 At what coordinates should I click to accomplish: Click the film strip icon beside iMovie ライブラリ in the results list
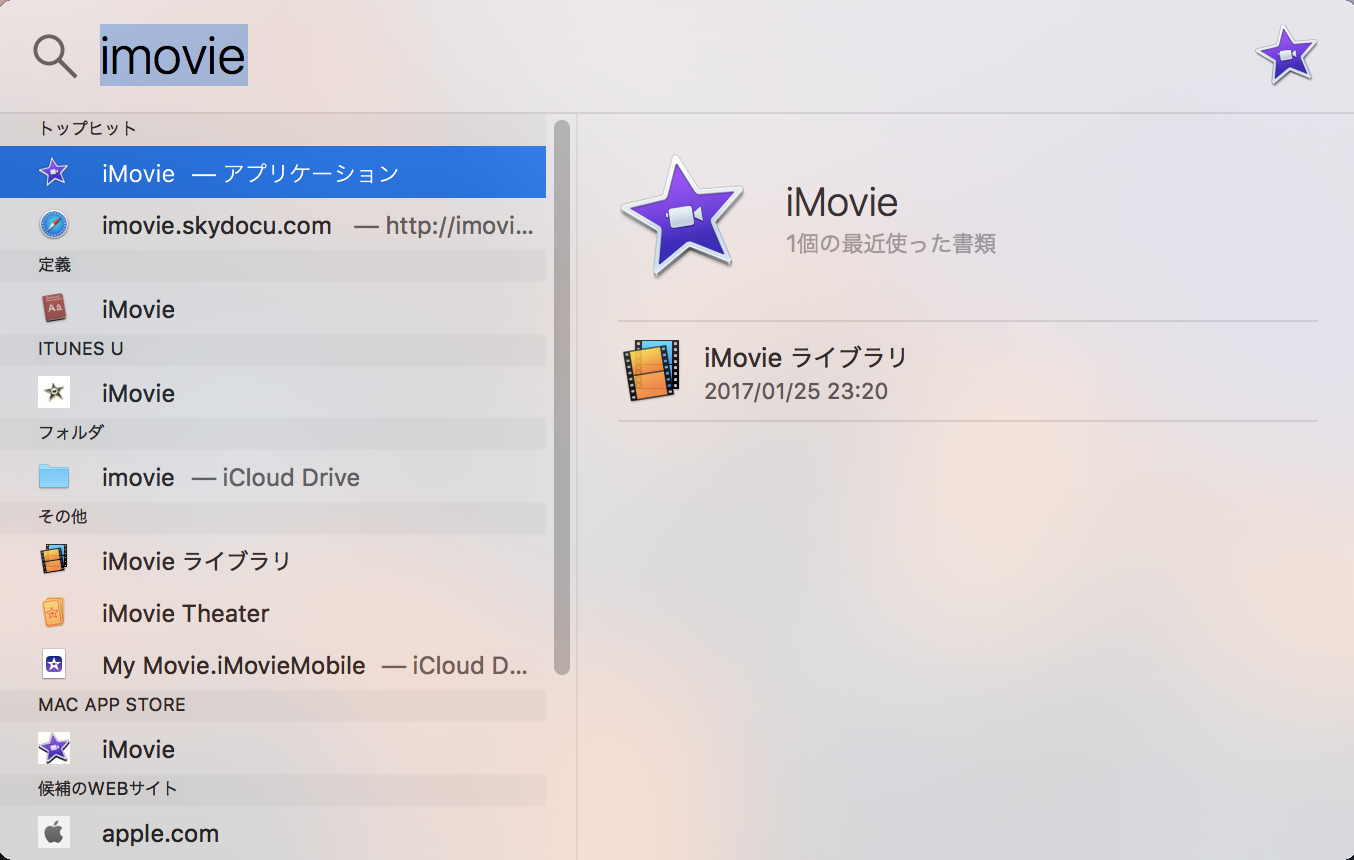click(54, 560)
